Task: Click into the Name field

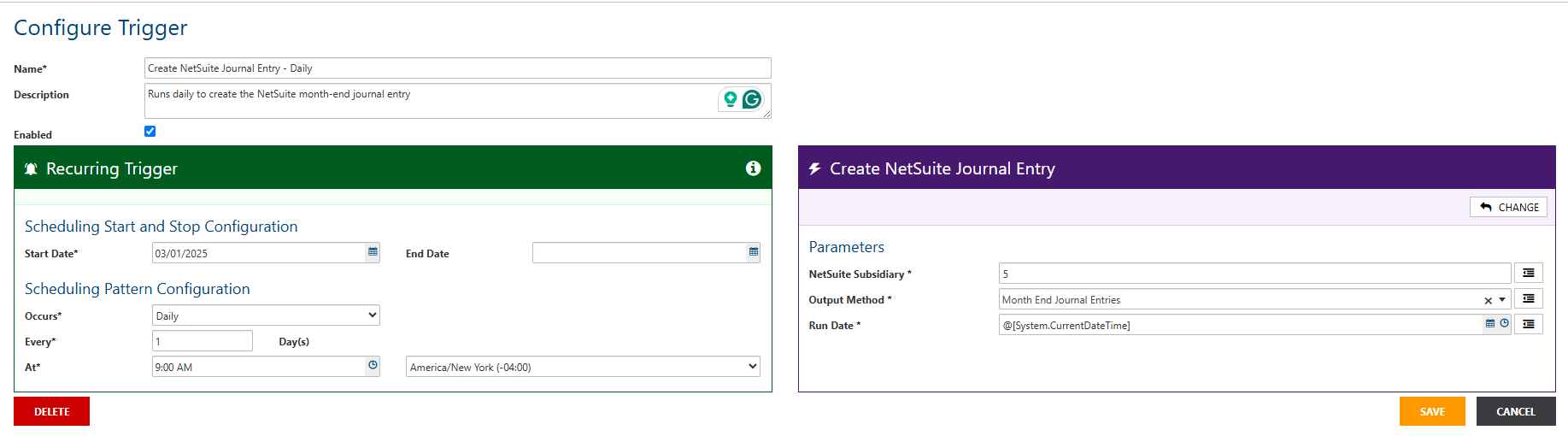Action: 457,68
